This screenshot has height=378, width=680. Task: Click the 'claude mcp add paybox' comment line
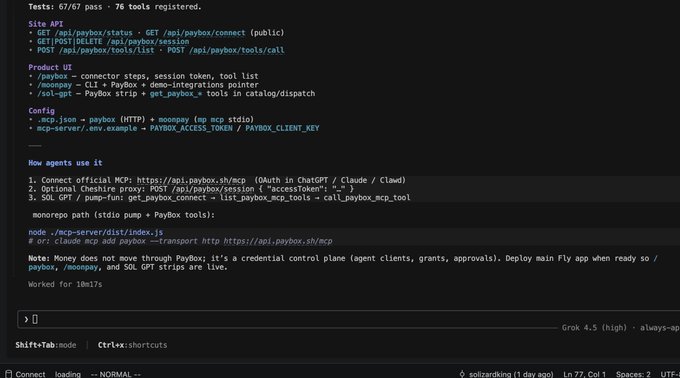[180, 241]
